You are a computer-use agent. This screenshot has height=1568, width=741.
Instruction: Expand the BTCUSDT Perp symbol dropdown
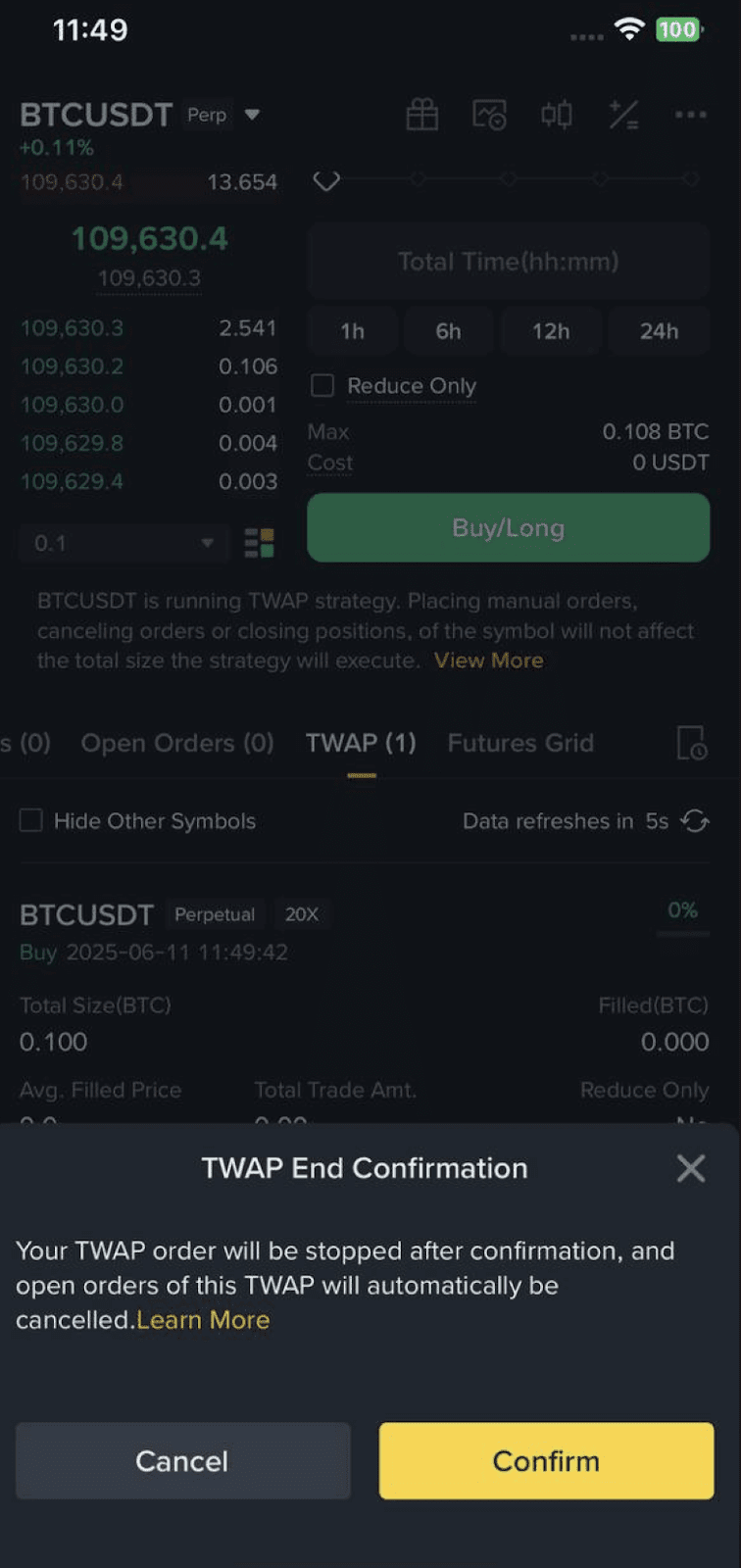click(x=252, y=115)
